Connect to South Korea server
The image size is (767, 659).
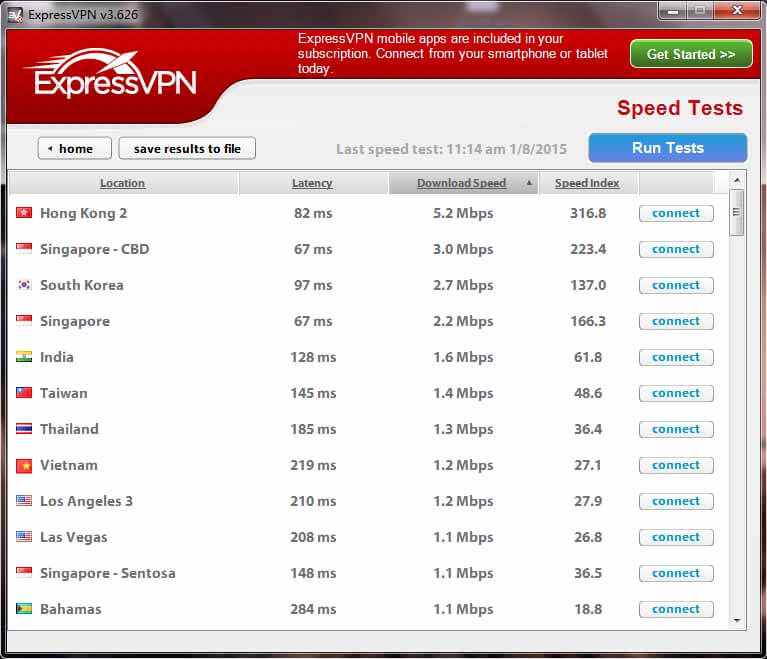(676, 285)
